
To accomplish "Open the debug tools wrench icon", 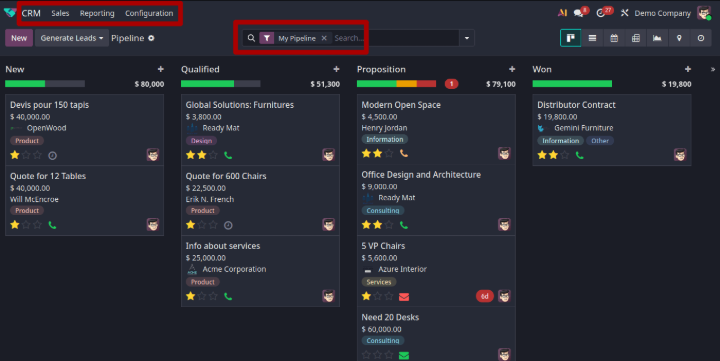I will click(x=624, y=13).
